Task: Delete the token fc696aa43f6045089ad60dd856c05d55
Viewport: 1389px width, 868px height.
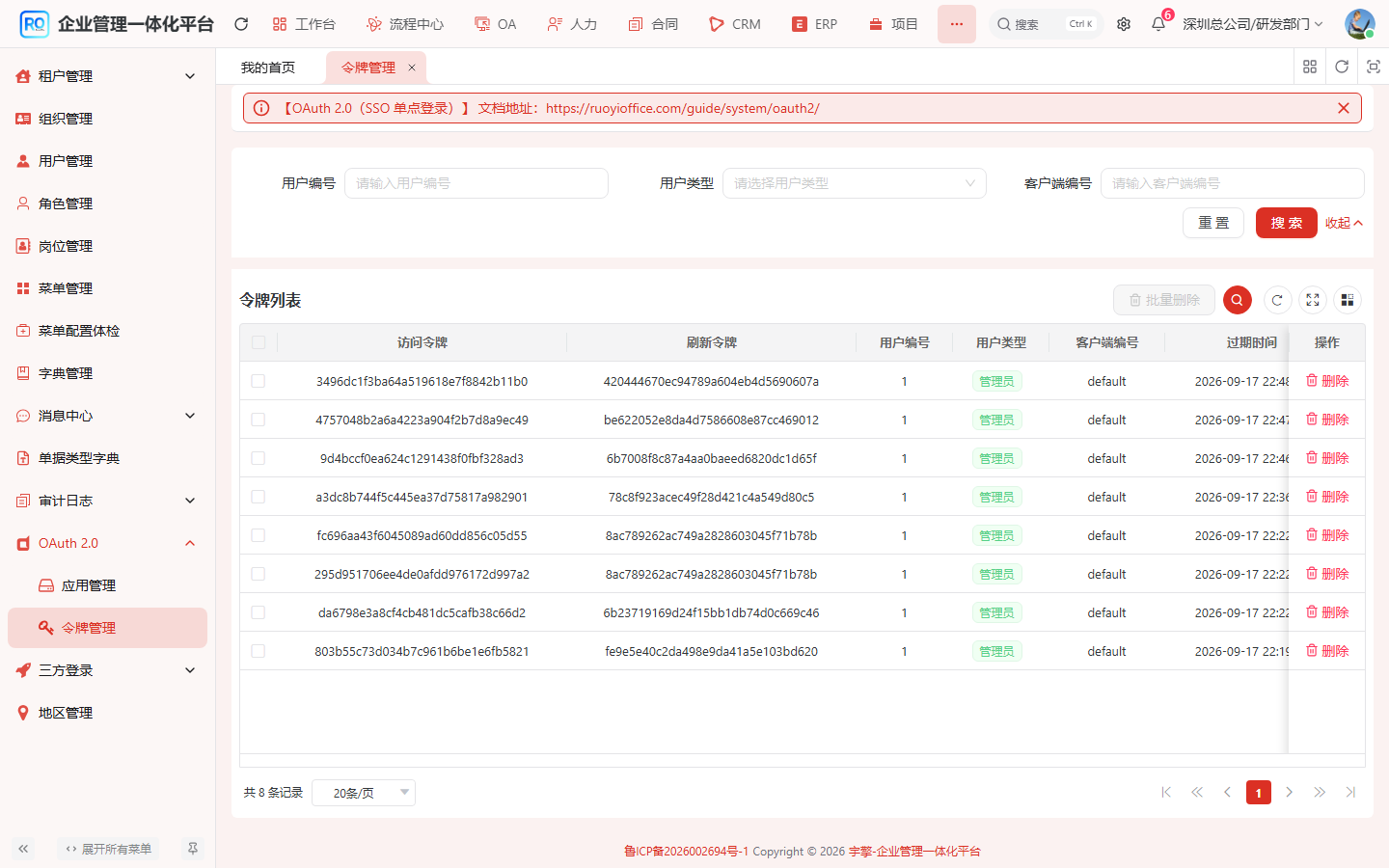Action: [1327, 535]
